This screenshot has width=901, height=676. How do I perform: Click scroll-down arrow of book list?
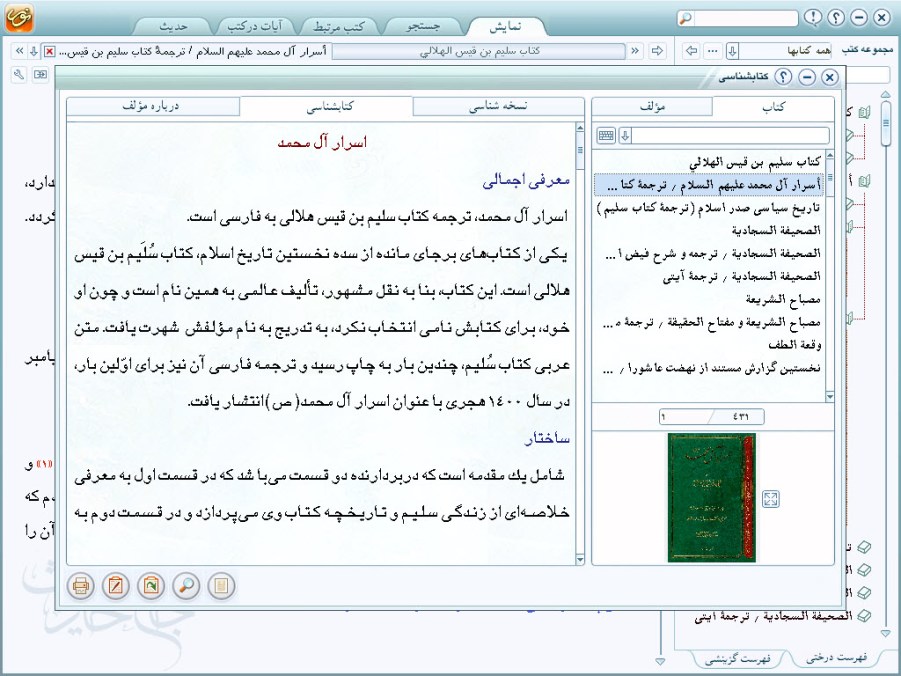(829, 396)
